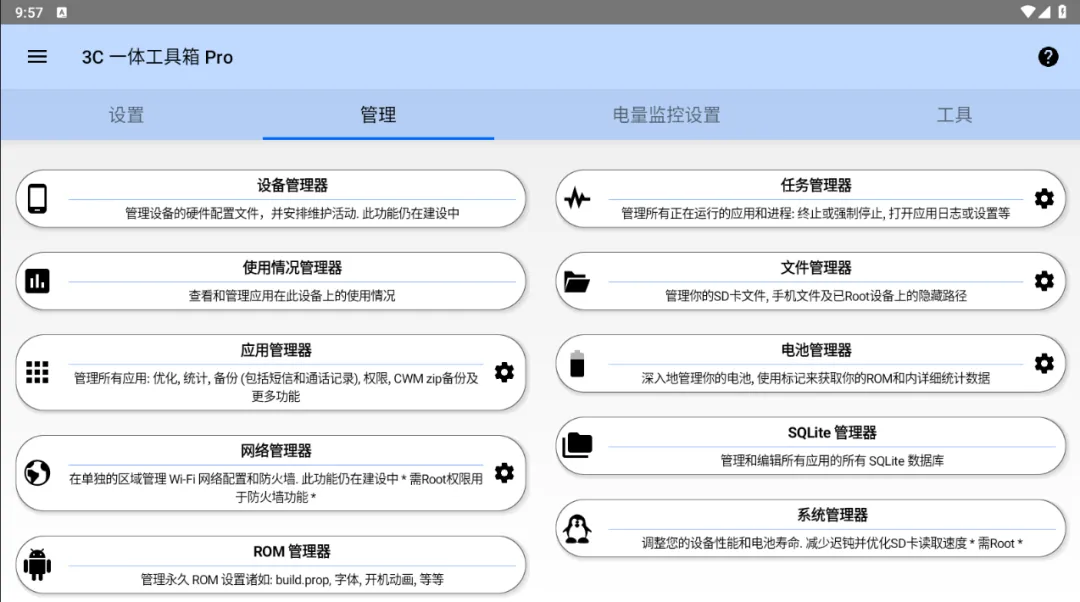Viewport: 1080px width, 602px height.
Task: Open SQLite 管理器 title
Action: (x=832, y=433)
